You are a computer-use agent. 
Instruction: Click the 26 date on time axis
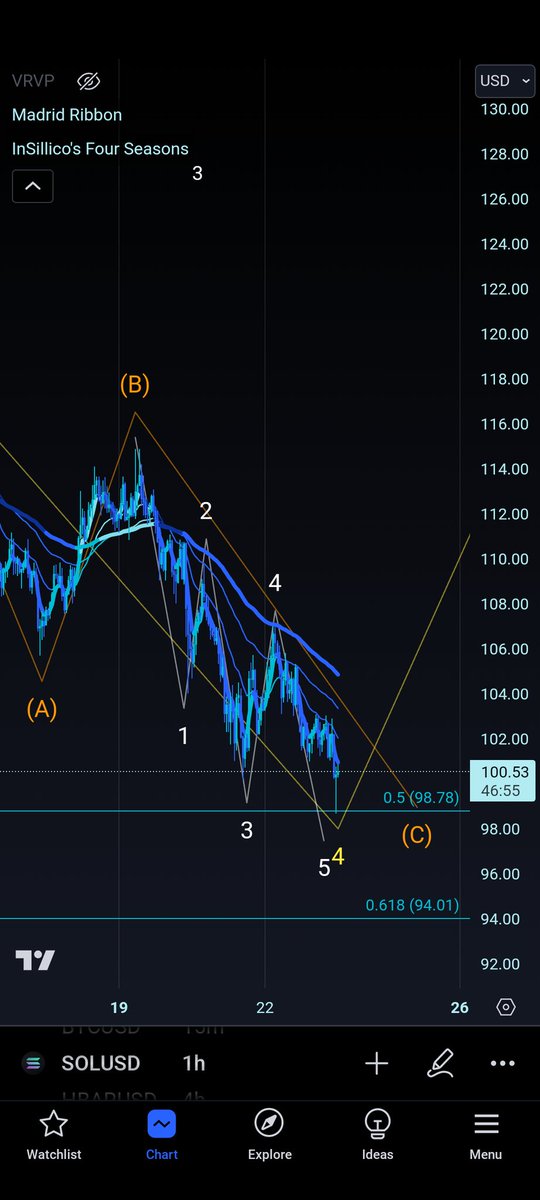[x=460, y=1007]
